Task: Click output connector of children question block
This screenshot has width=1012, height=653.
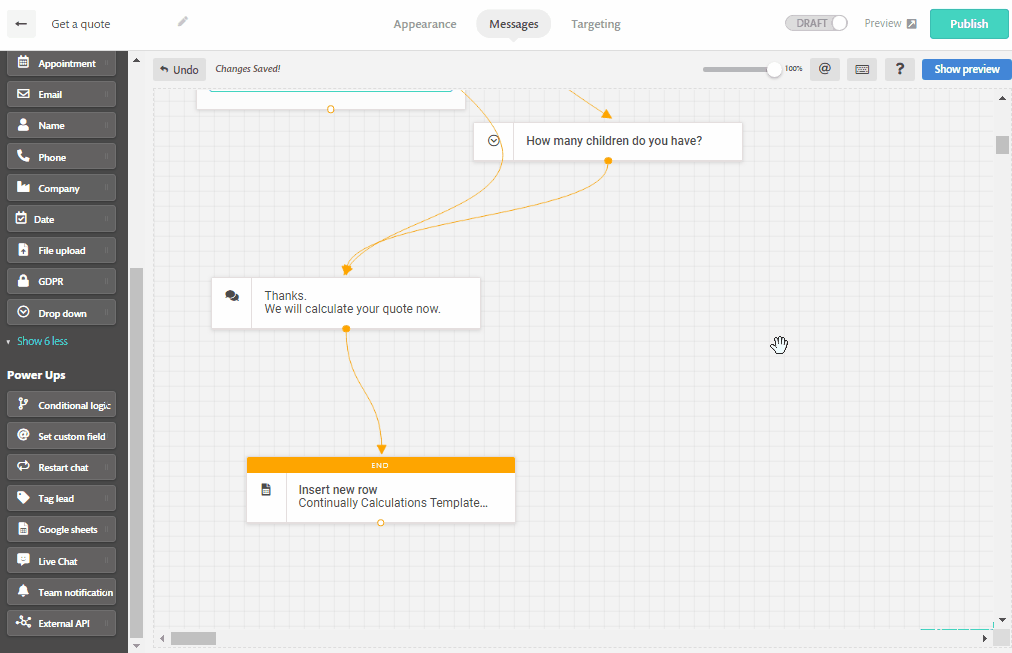Action: pyautogui.click(x=608, y=161)
